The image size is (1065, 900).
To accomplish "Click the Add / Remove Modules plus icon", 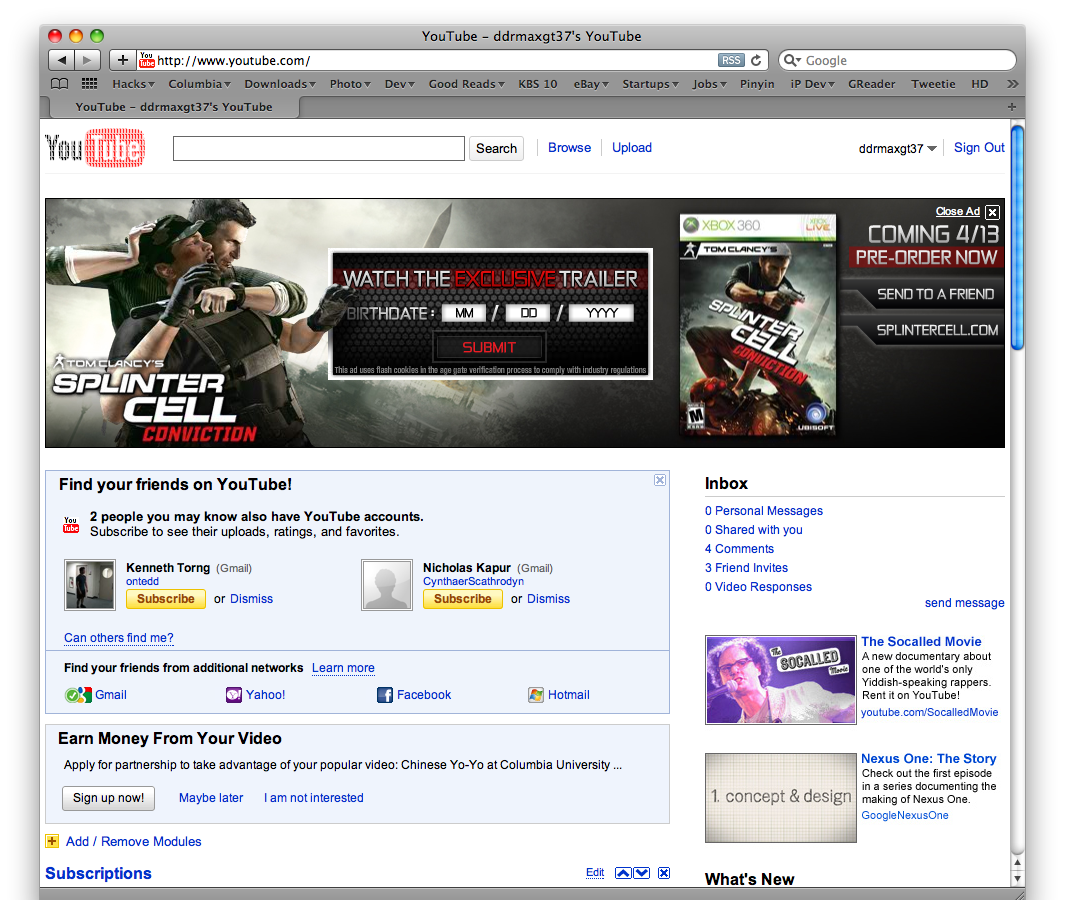I will [52, 842].
